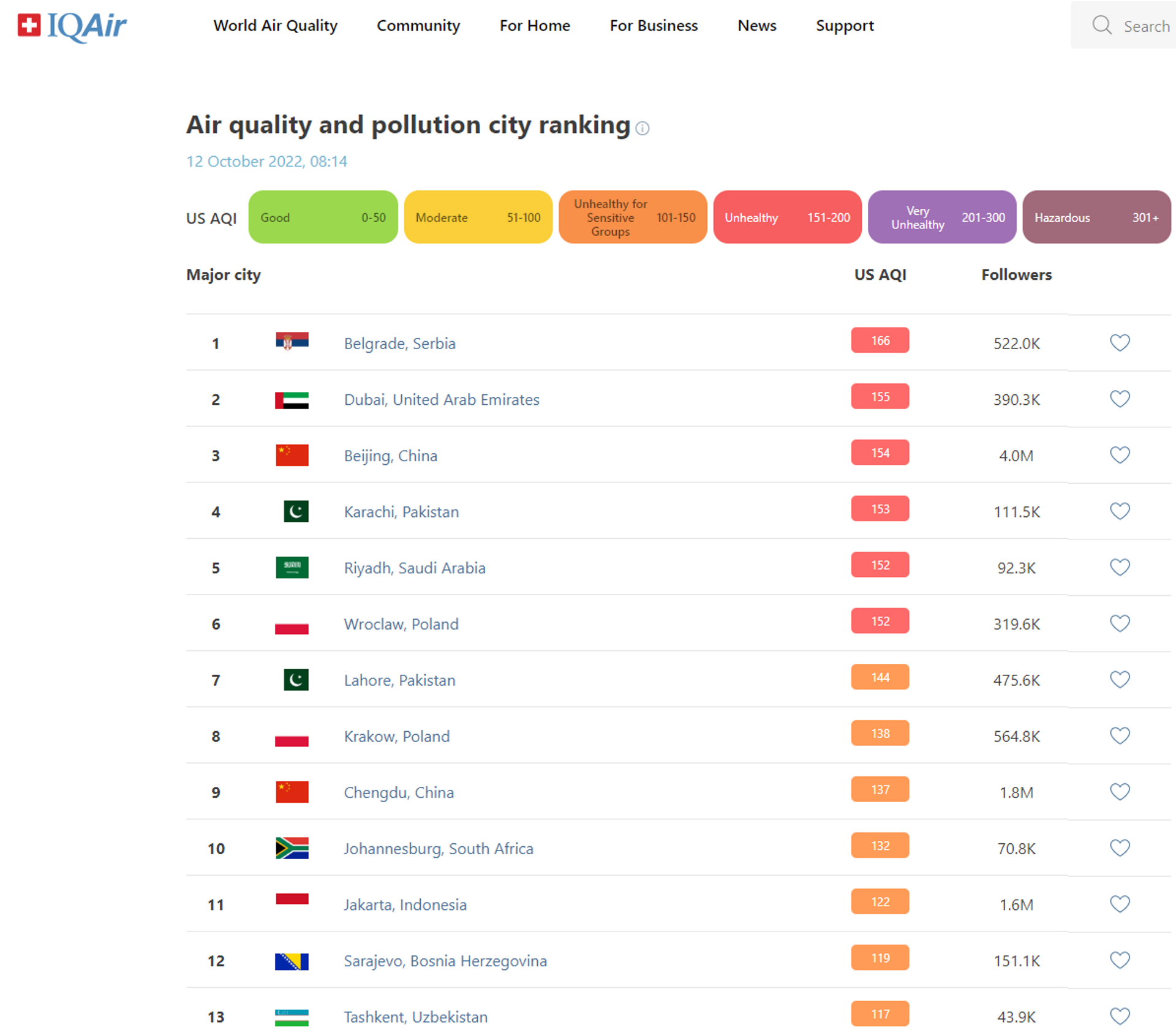Favorite Riyadh, Saudi Arabia heart
The width and height of the screenshot is (1176, 1030).
tap(1120, 567)
